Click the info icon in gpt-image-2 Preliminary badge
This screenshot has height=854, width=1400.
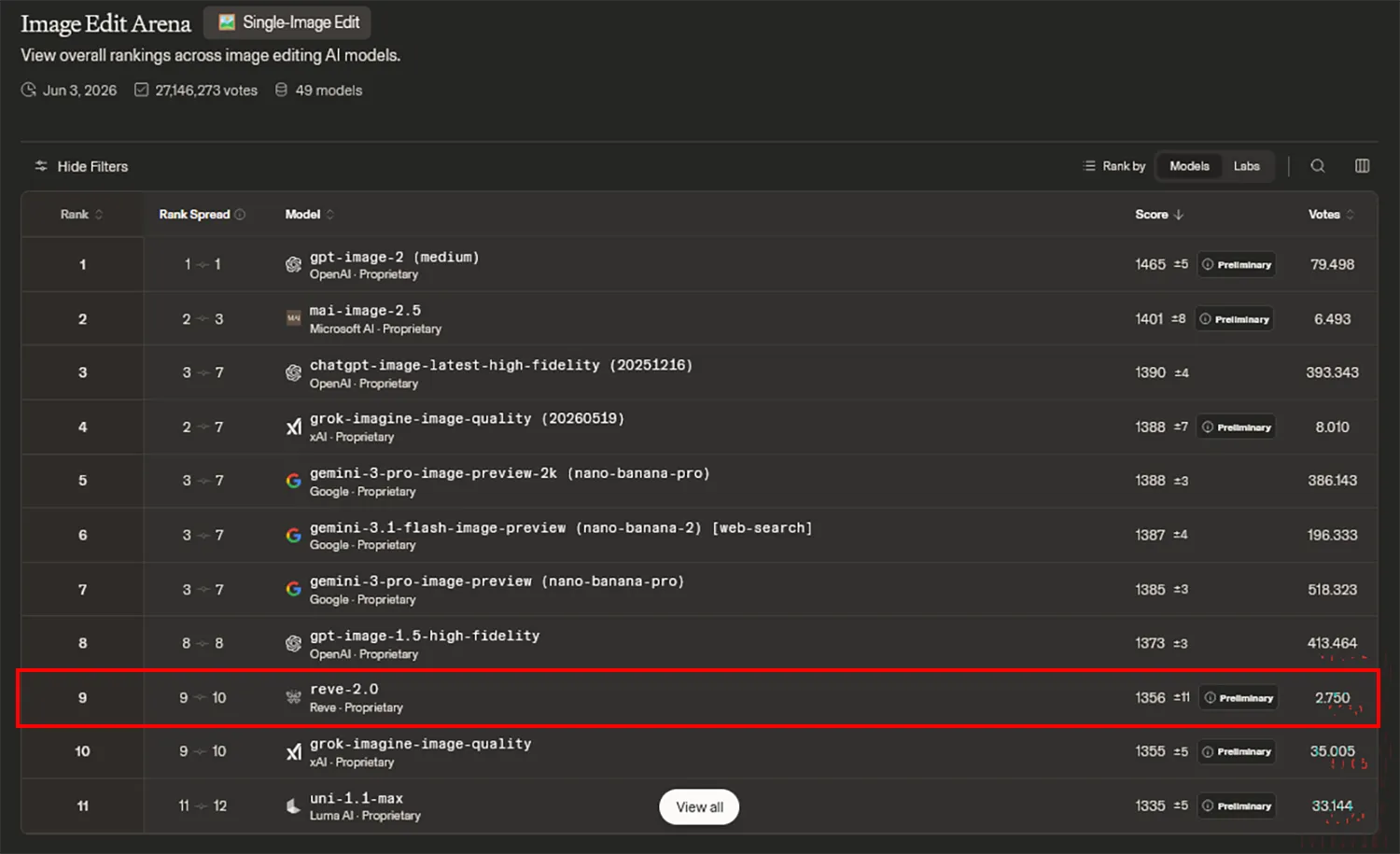tap(1208, 265)
